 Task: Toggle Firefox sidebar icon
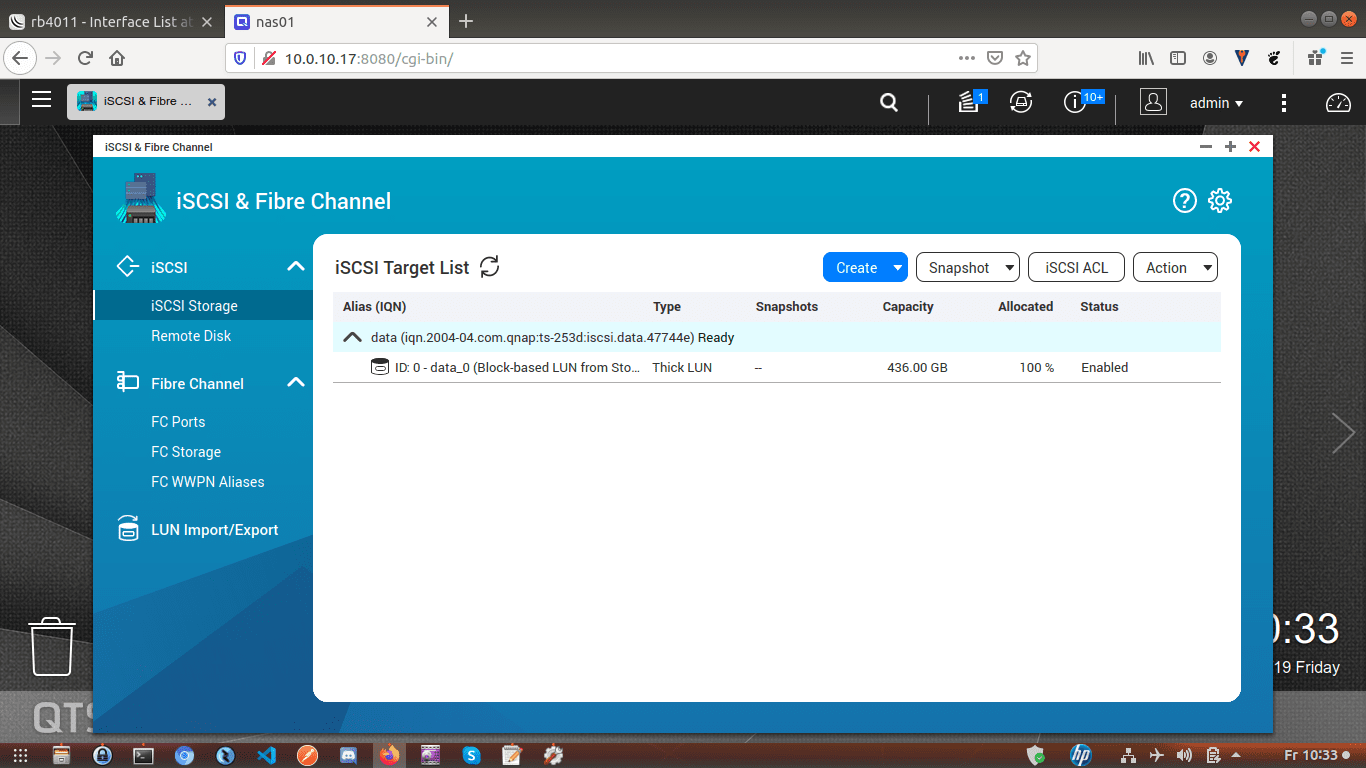click(1178, 58)
